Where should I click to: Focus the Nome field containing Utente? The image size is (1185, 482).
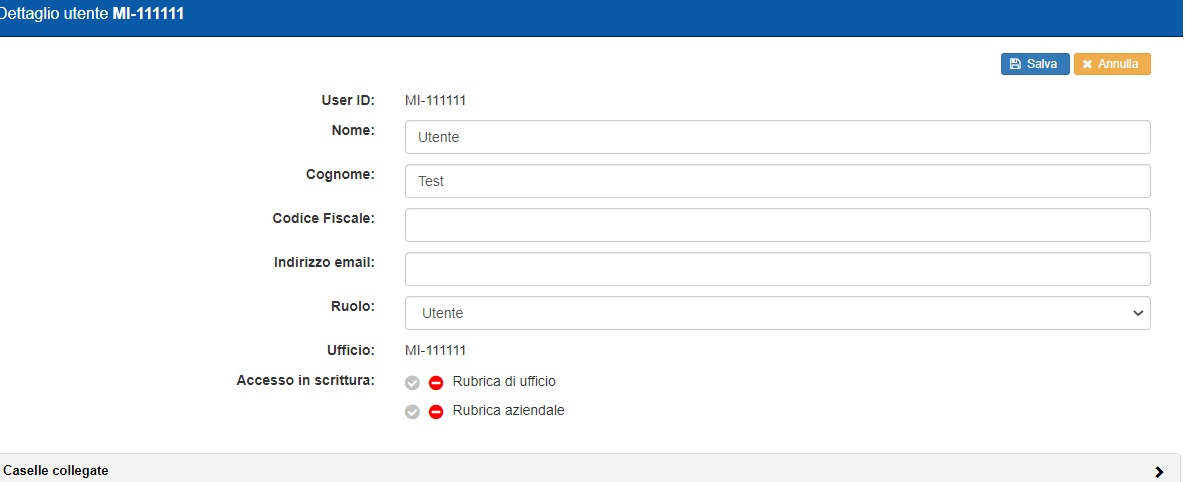click(776, 137)
